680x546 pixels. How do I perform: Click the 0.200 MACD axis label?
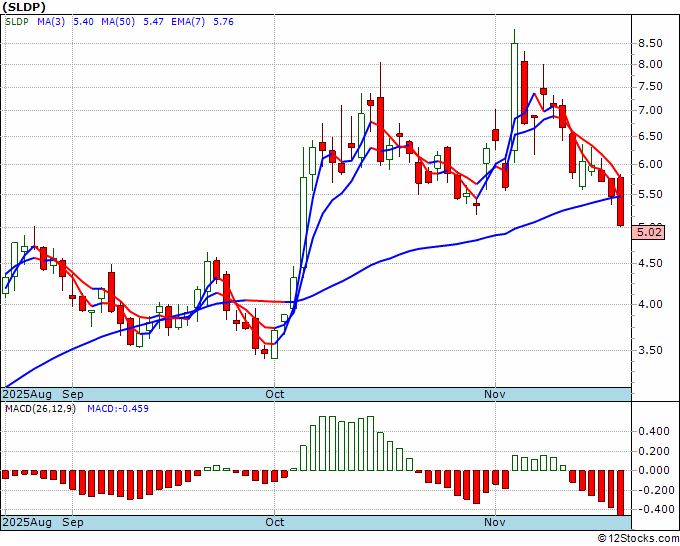(x=654, y=451)
